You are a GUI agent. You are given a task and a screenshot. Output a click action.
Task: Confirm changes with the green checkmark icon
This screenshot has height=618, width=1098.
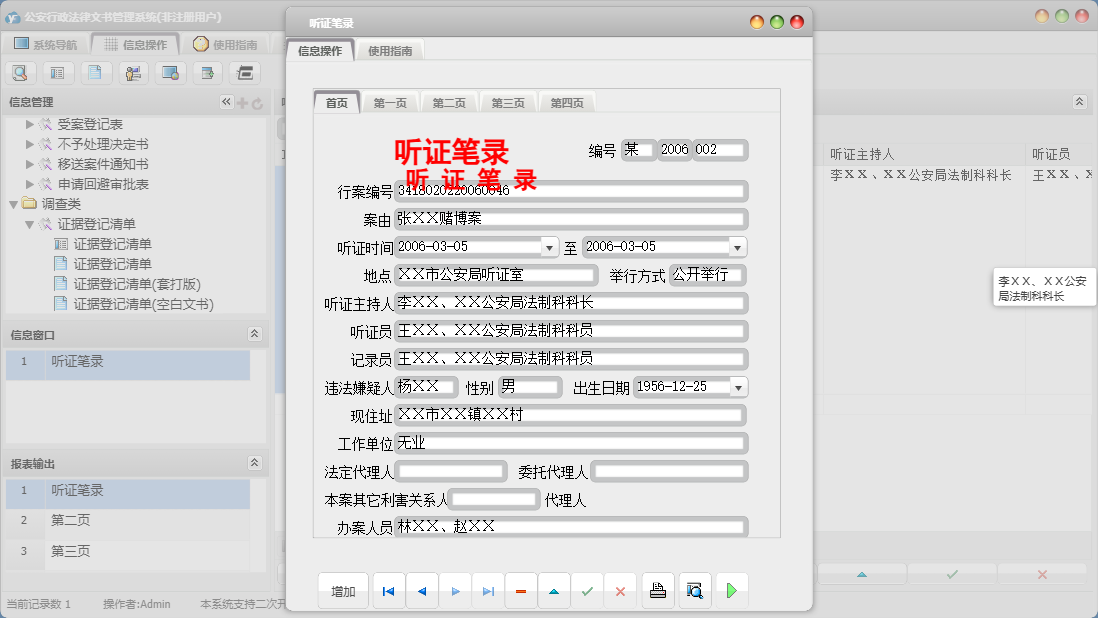pos(587,590)
